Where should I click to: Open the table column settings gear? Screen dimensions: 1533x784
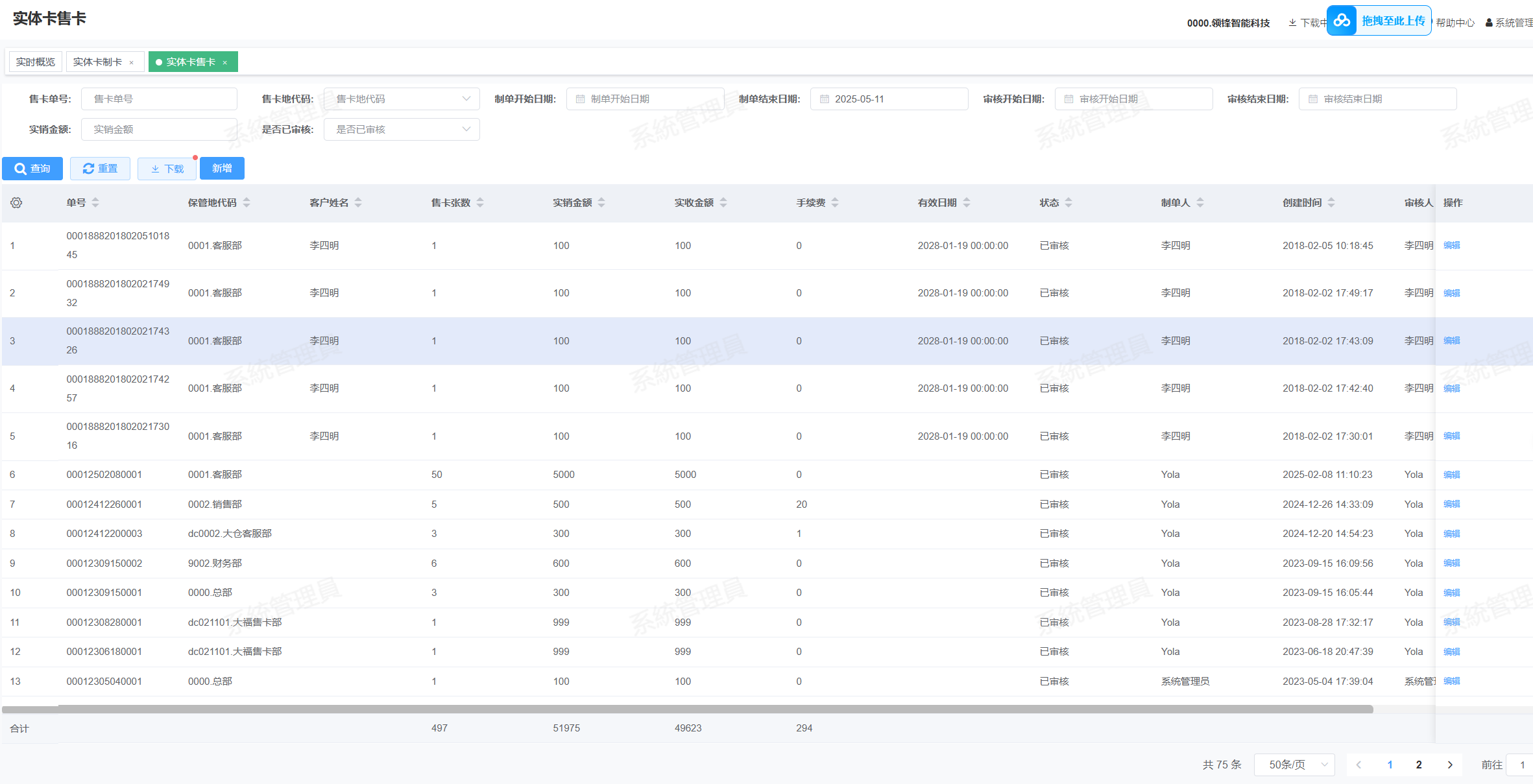pyautogui.click(x=16, y=203)
